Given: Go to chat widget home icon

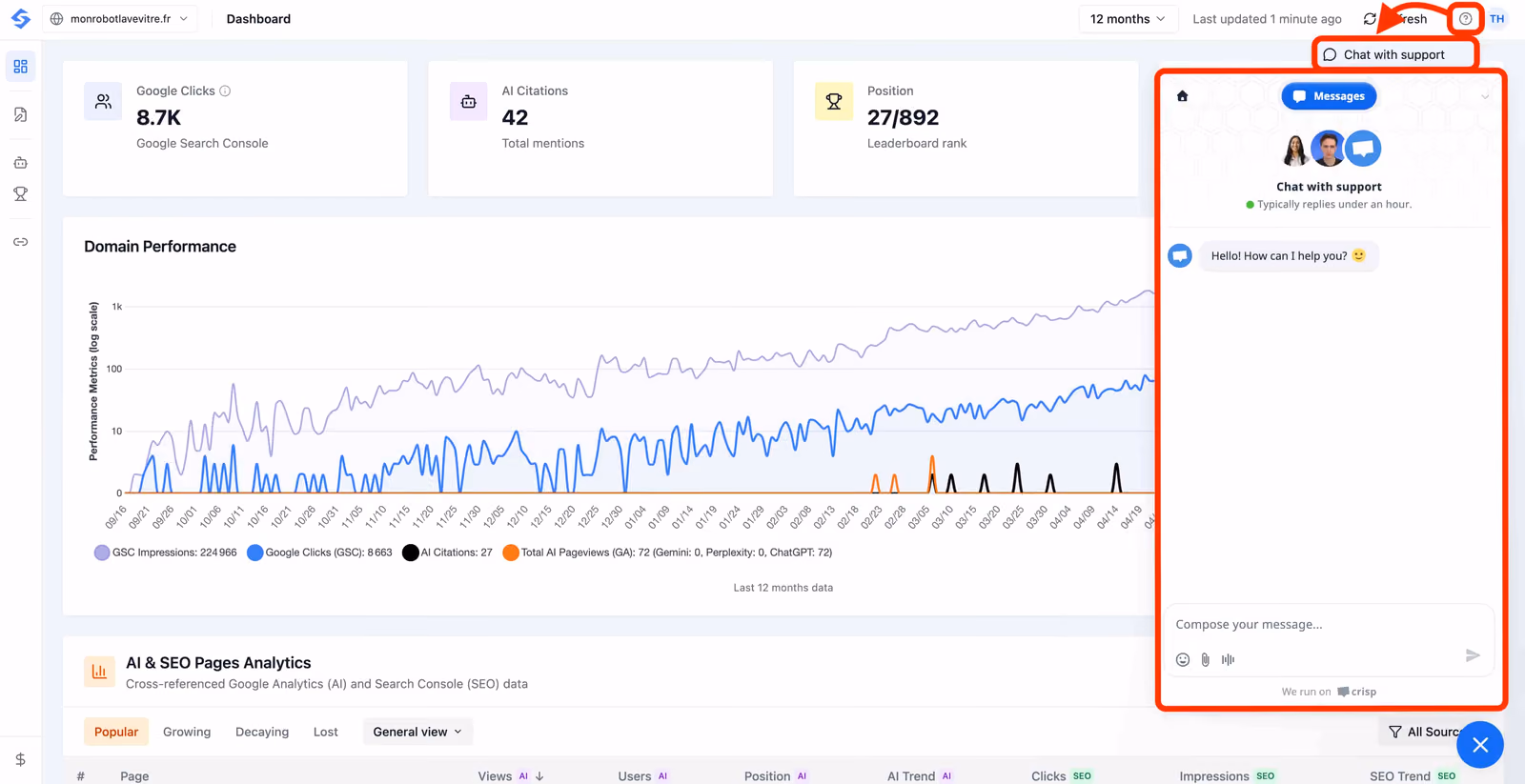Looking at the screenshot, I should [x=1182, y=96].
